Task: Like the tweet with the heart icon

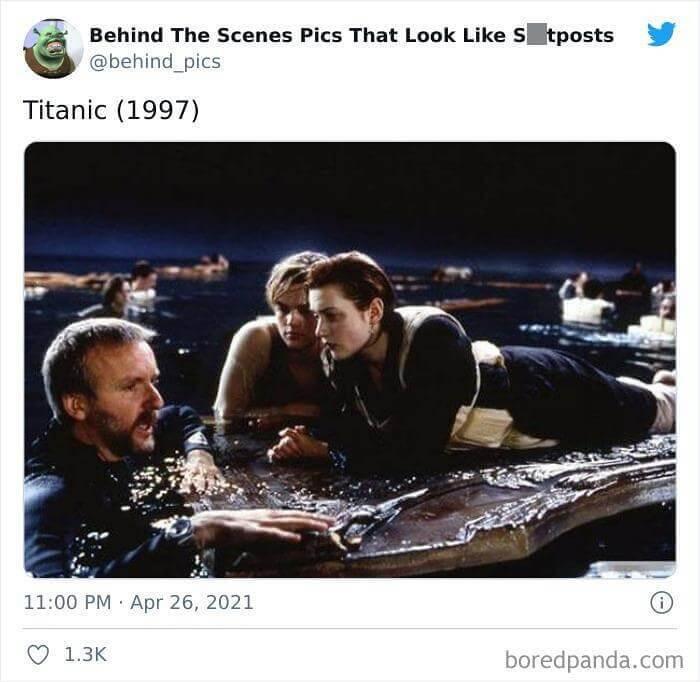Action: point(38,655)
